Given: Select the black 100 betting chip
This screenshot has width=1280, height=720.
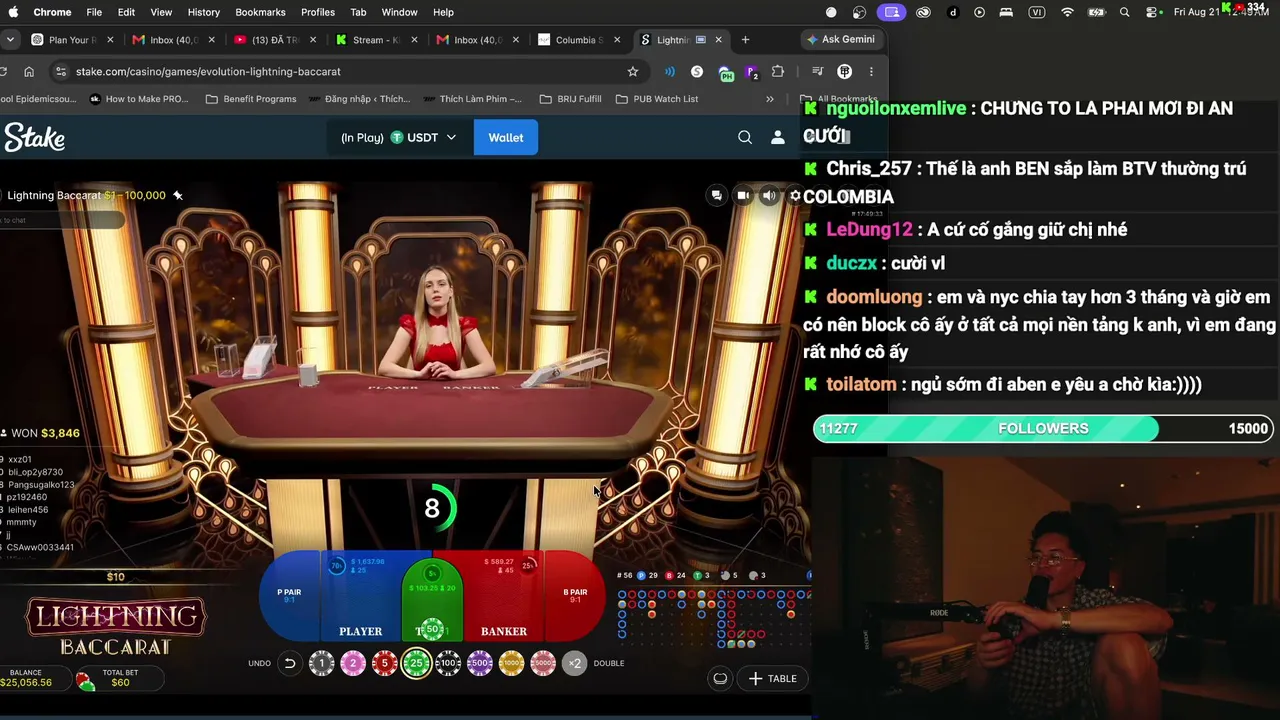Looking at the screenshot, I should point(449,663).
